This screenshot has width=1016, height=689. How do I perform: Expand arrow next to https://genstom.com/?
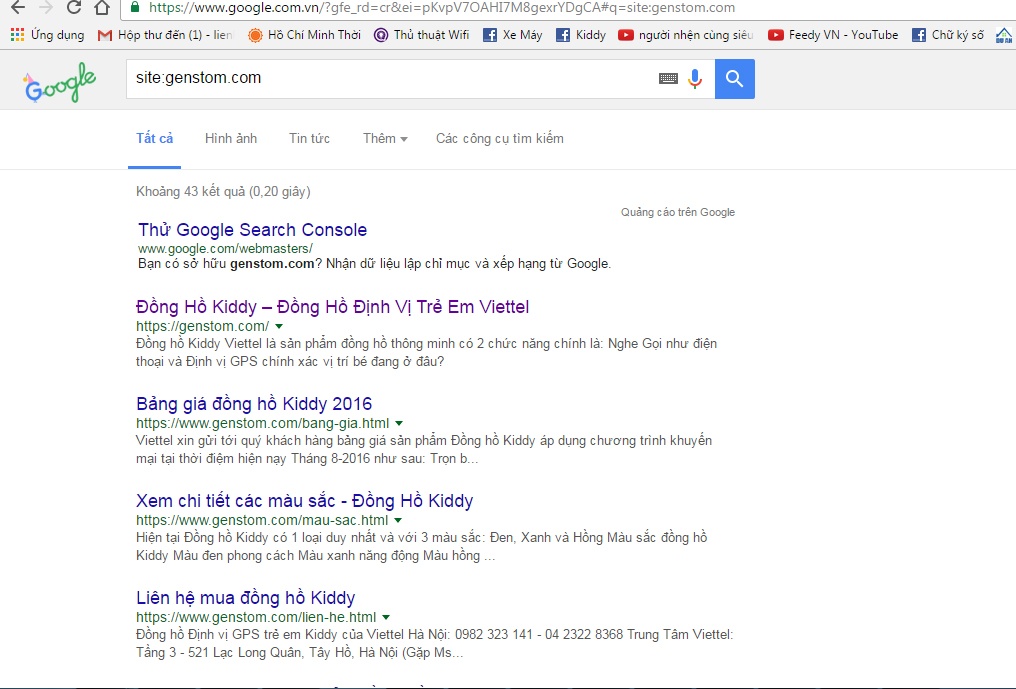point(279,326)
